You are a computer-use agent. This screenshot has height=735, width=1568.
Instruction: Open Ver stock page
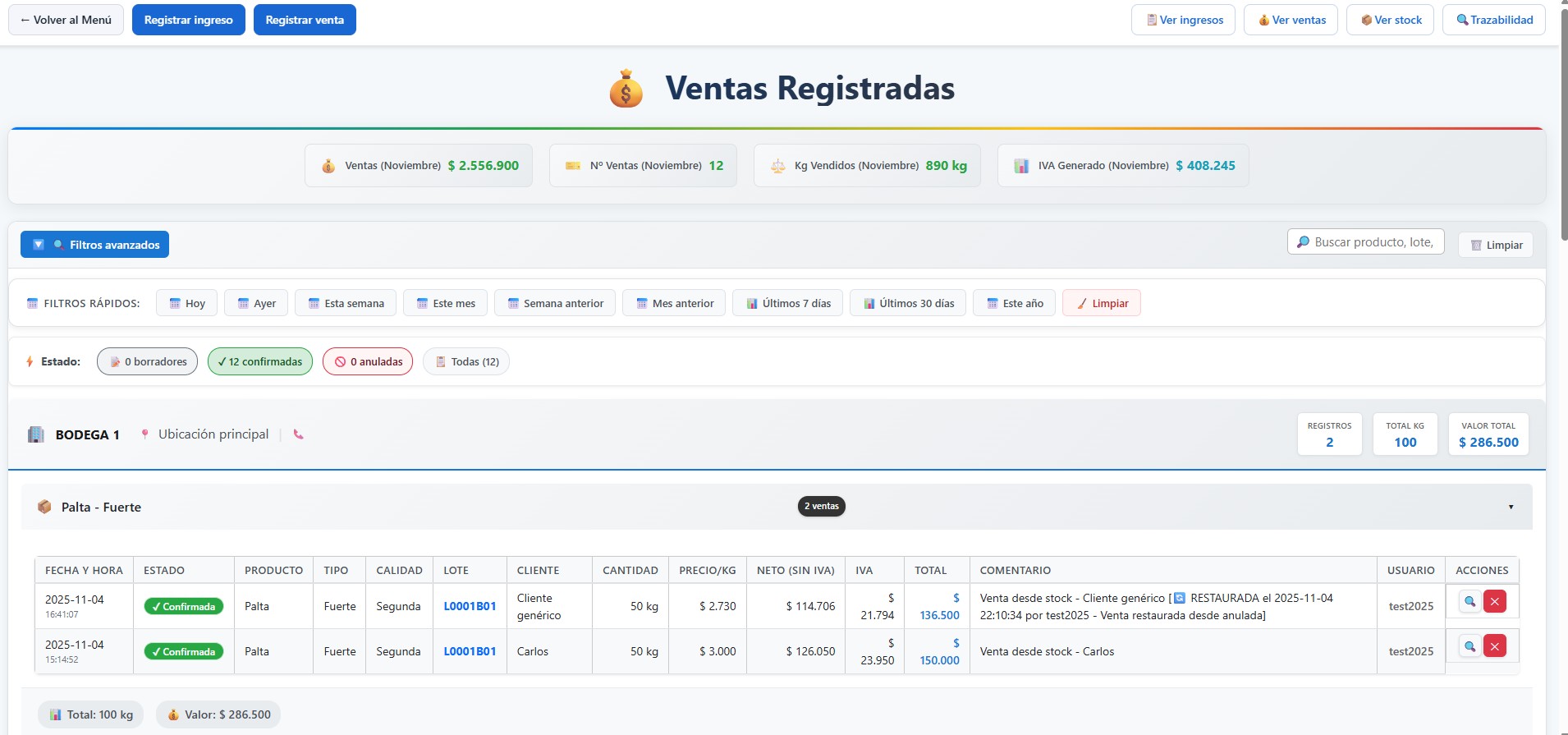pos(1390,20)
